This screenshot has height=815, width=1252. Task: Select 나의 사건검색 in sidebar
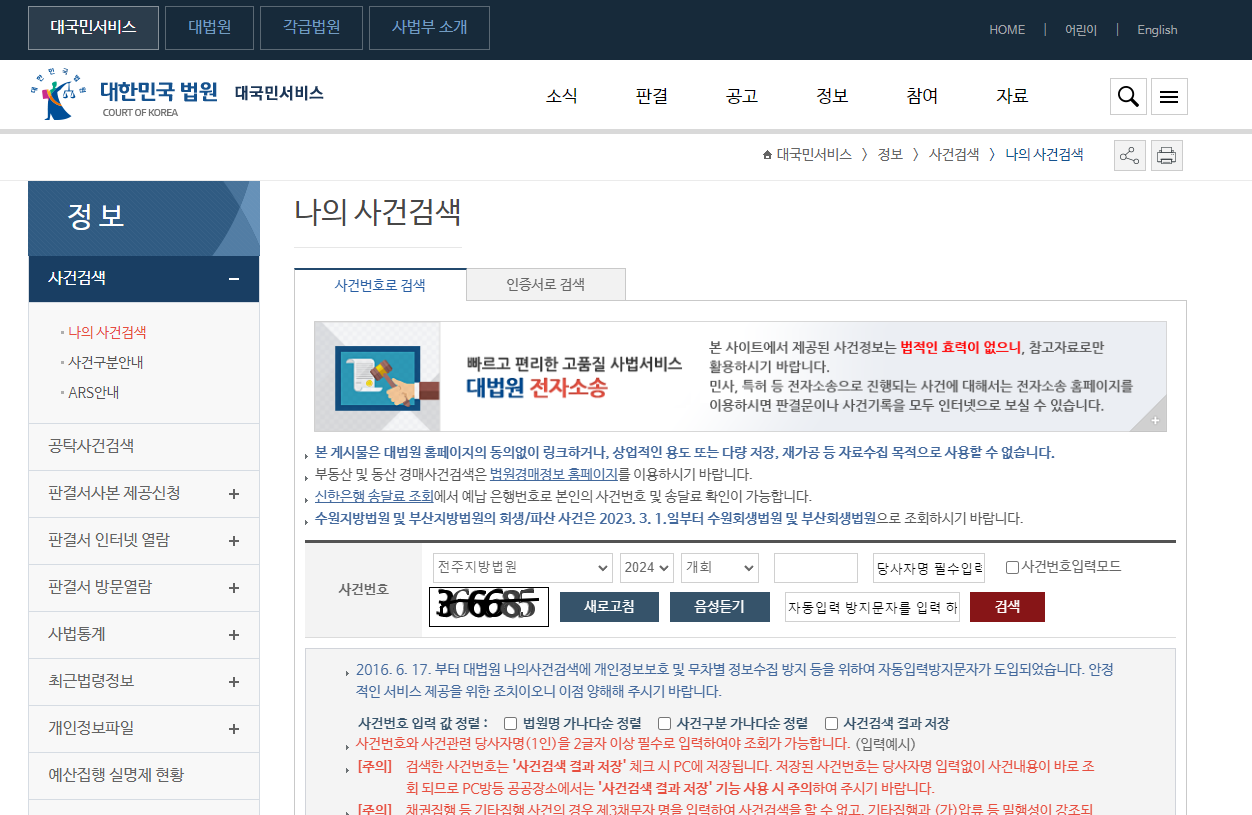click(x=107, y=332)
